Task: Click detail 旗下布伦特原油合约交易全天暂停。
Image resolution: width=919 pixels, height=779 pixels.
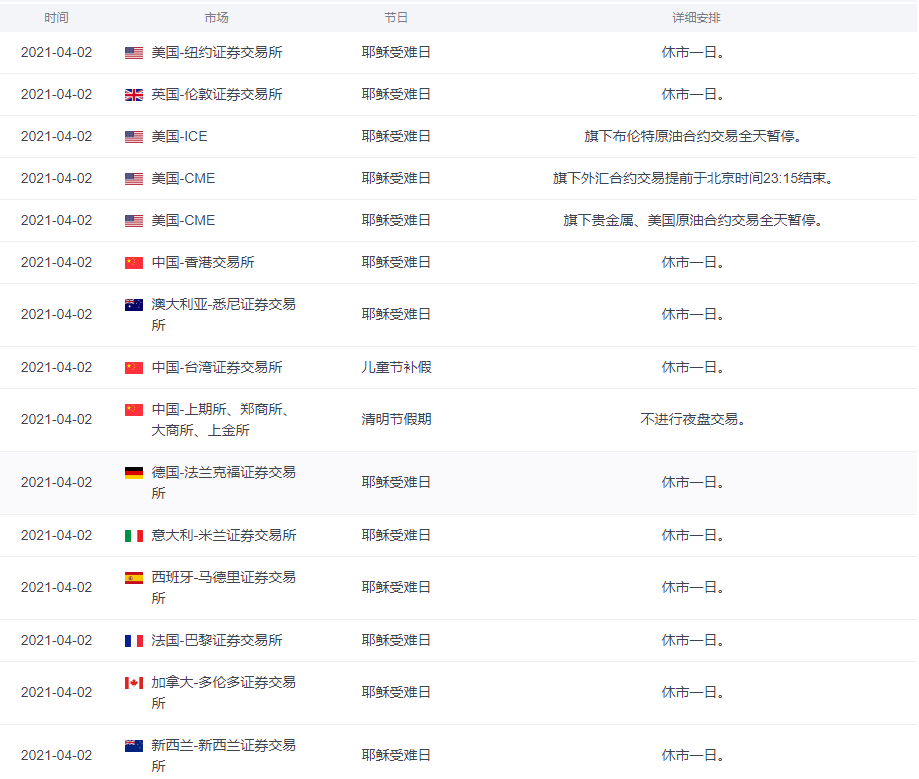Action: pyautogui.click(x=693, y=137)
